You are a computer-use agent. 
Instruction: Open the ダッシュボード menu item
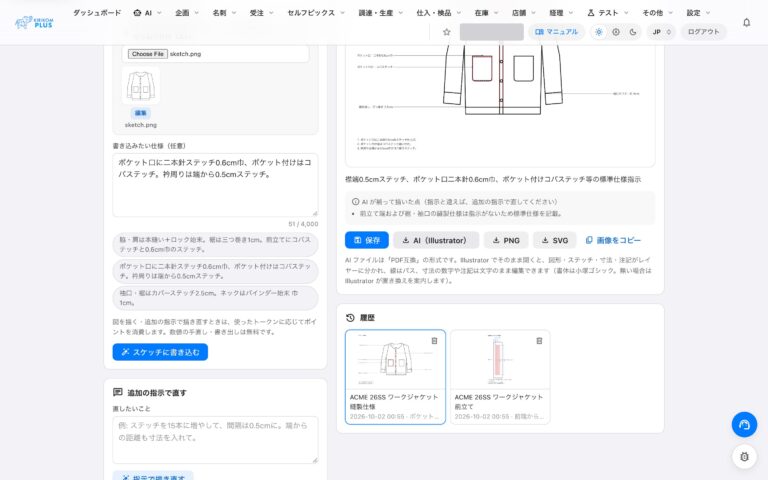97,13
